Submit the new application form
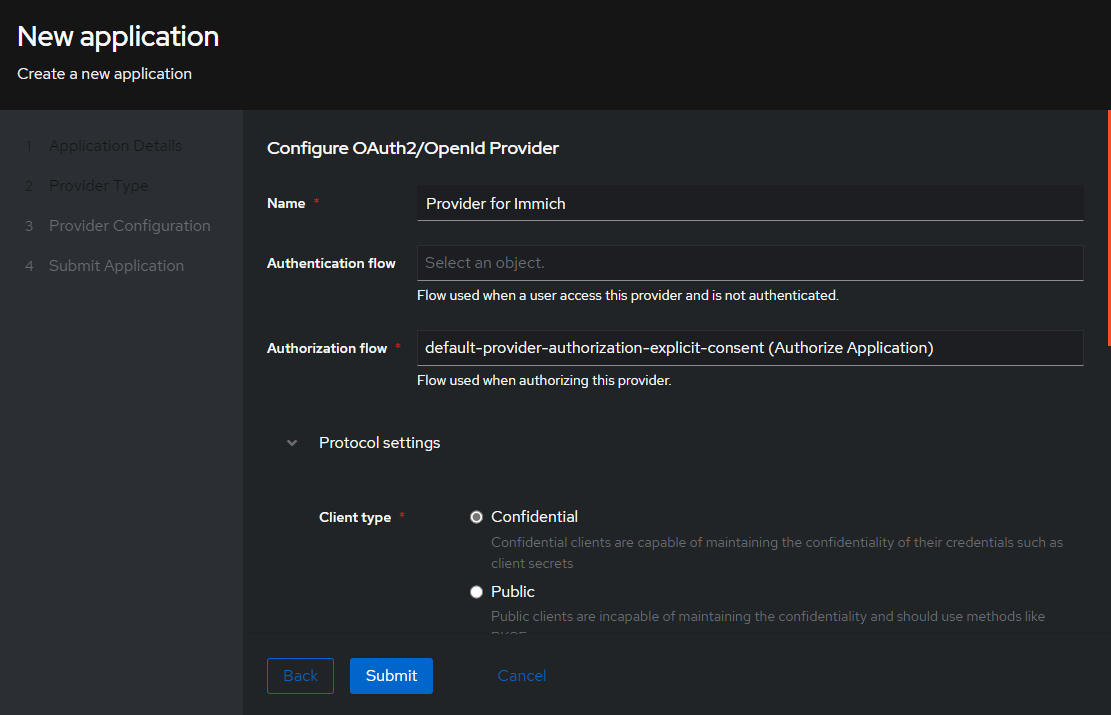 391,676
